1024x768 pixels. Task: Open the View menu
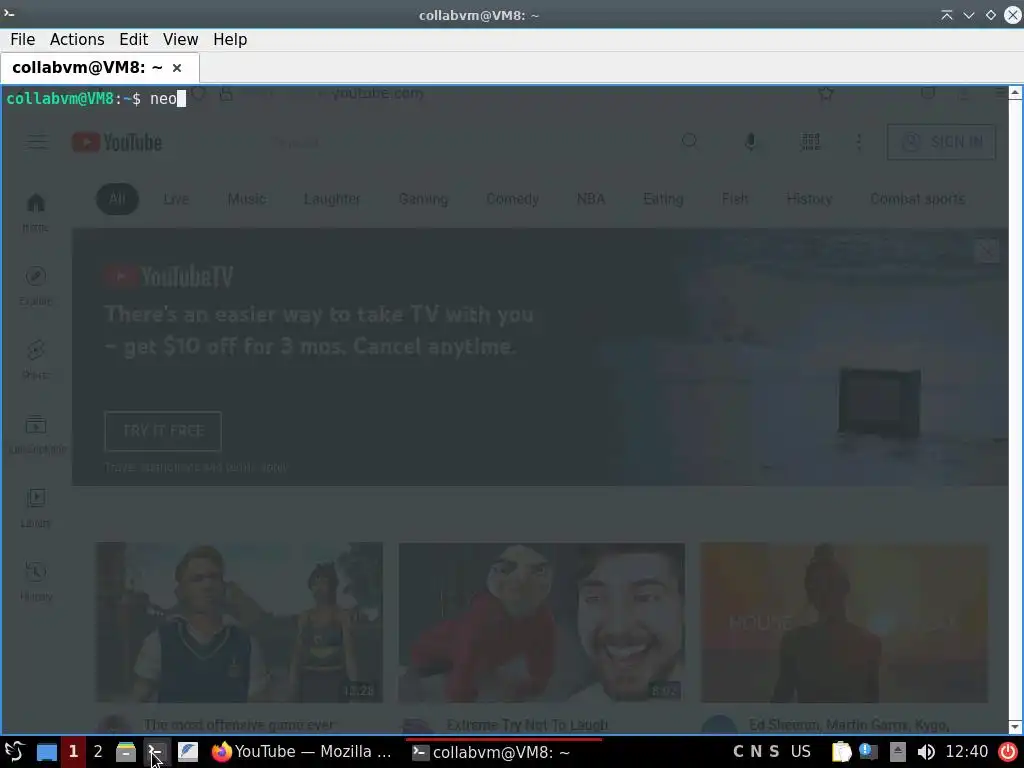tap(180, 39)
